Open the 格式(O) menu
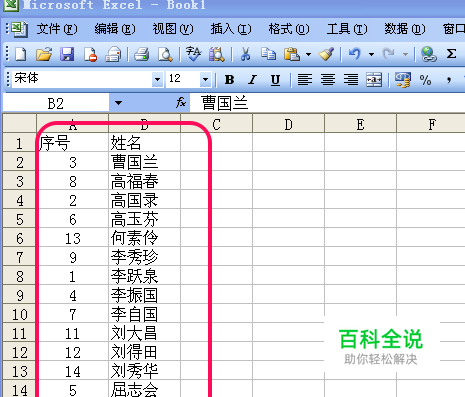465x397 pixels. (x=289, y=29)
